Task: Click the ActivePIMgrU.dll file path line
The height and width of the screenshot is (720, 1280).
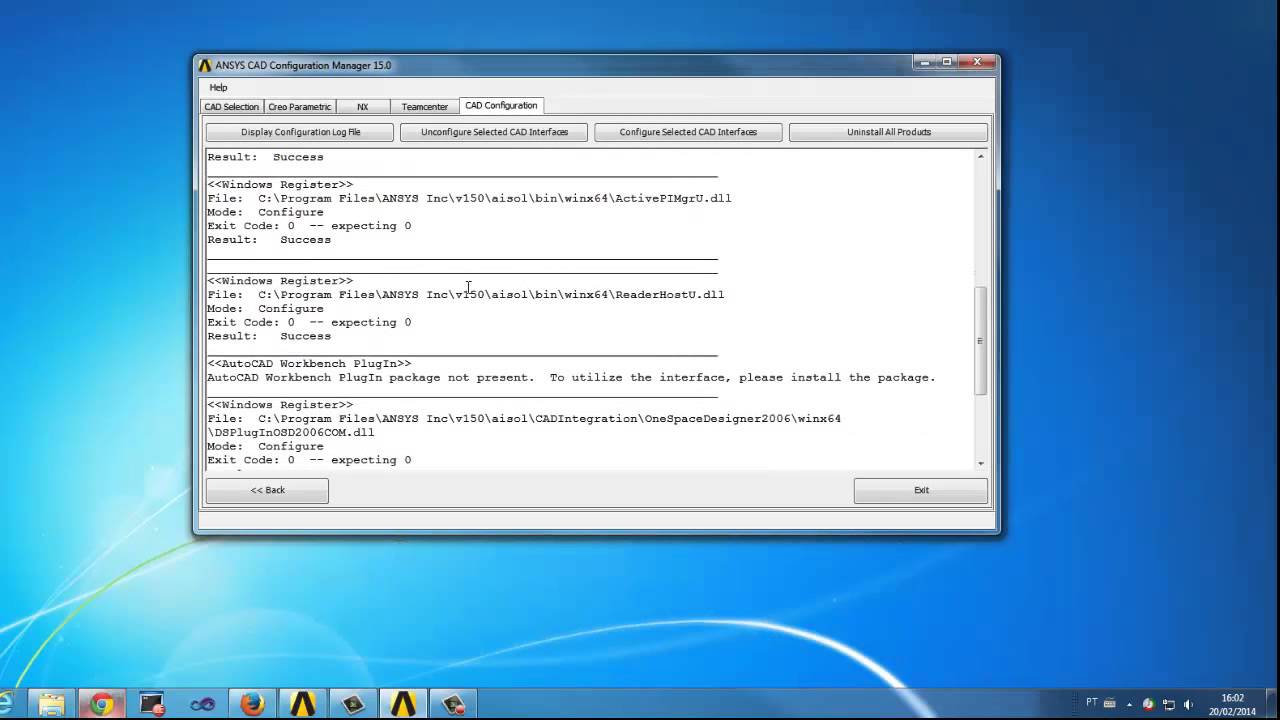Action: coord(469,198)
